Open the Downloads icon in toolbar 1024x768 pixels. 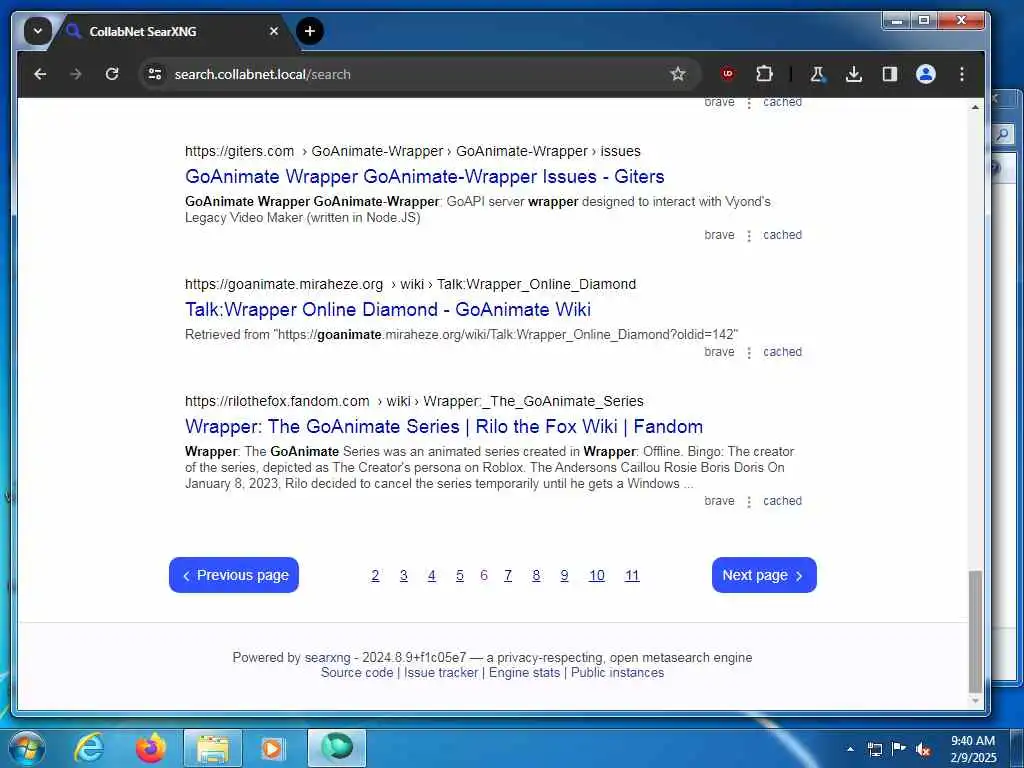pos(854,74)
